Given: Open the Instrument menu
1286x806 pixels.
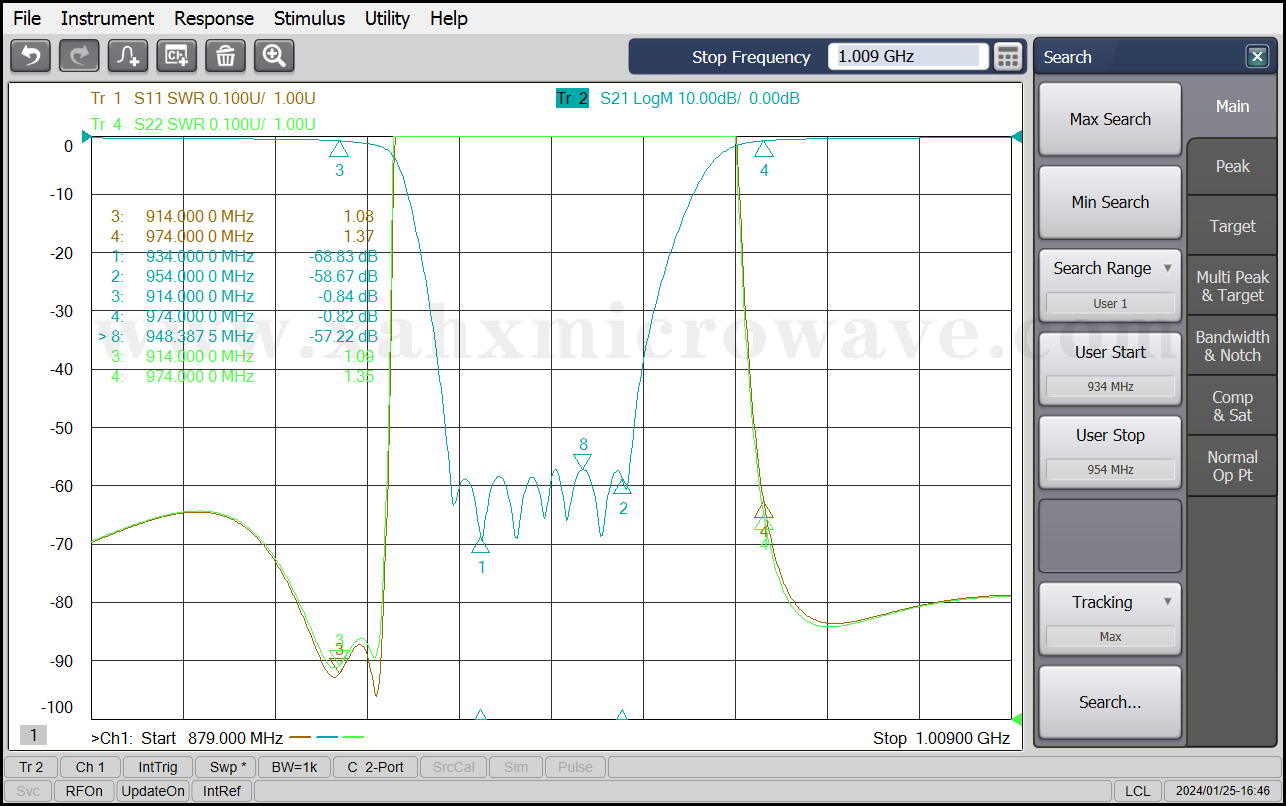Looking at the screenshot, I should (107, 18).
